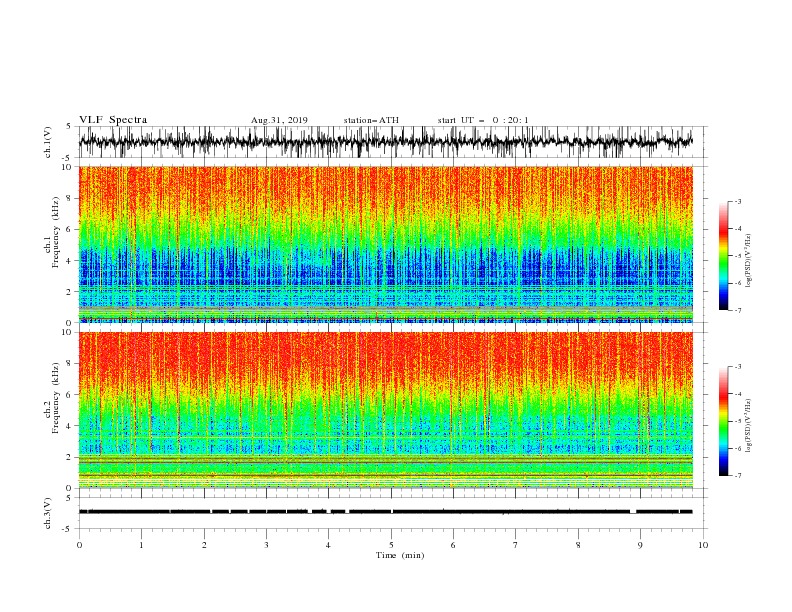
Task: Click tick label 9 on Time axis
Action: (x=640, y=545)
